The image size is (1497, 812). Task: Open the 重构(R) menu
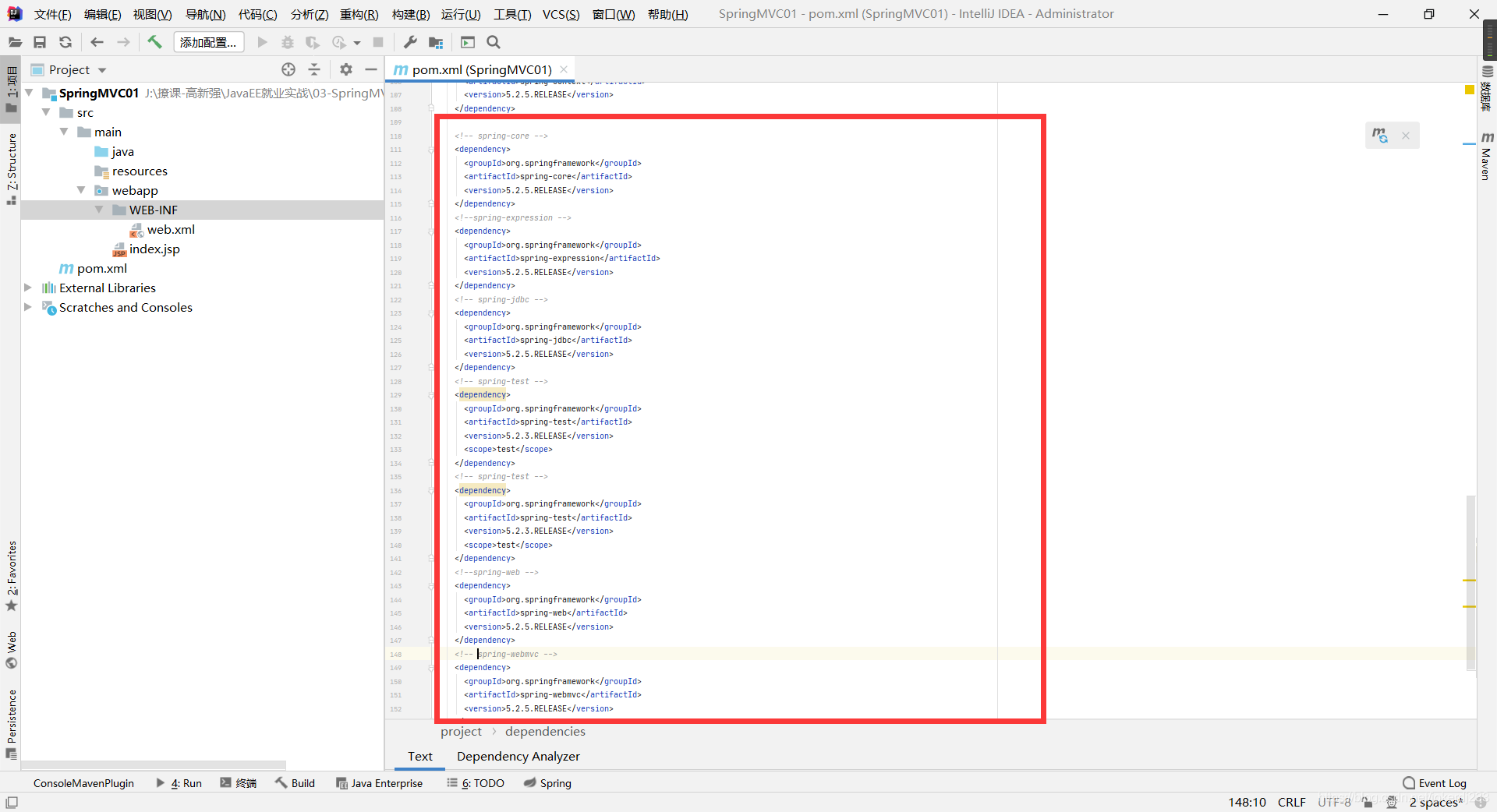coord(359,14)
